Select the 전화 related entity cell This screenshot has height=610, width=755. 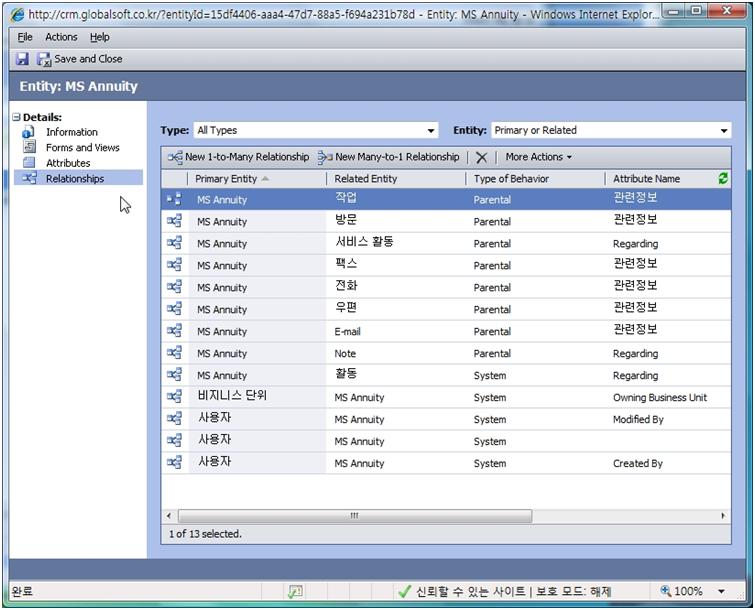(x=346, y=286)
